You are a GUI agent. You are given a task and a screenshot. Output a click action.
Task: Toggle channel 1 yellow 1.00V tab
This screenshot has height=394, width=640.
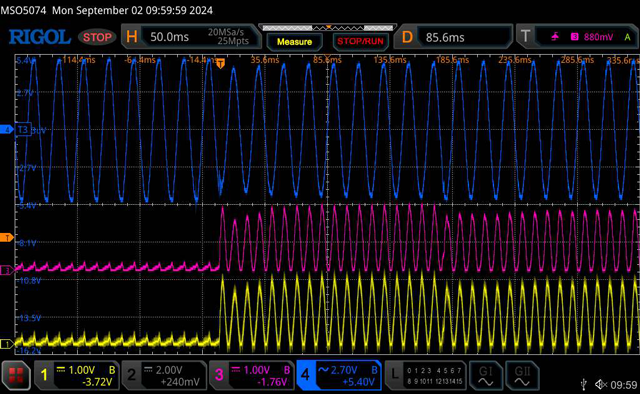point(77,375)
